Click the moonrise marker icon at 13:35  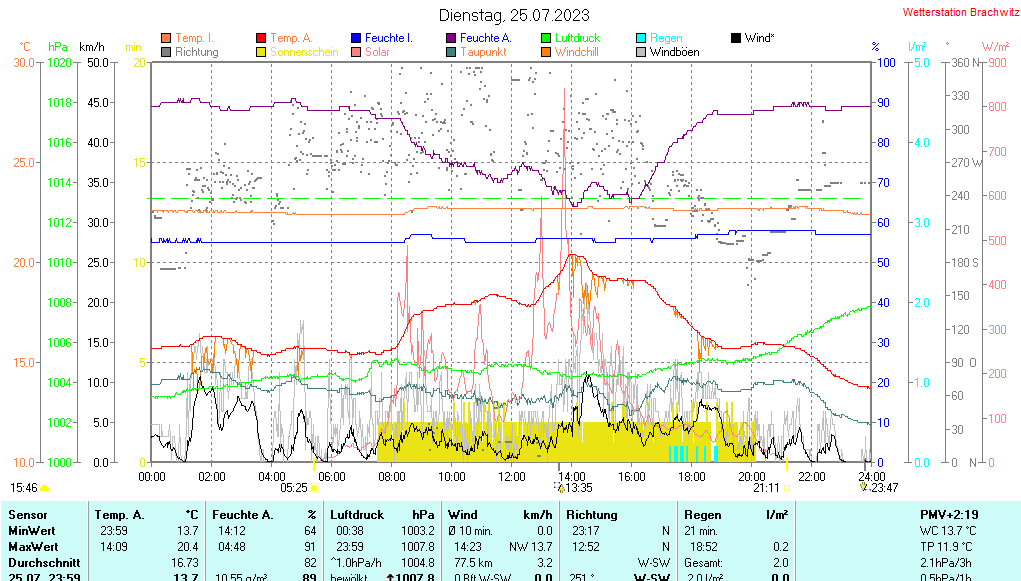click(558, 487)
